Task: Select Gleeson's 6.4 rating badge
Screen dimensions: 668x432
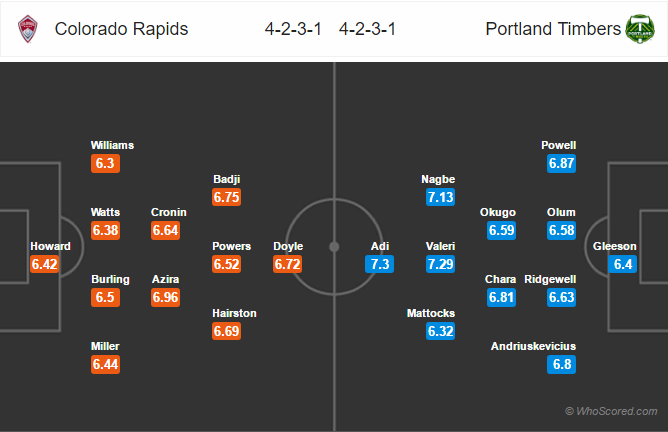Action: 623,264
